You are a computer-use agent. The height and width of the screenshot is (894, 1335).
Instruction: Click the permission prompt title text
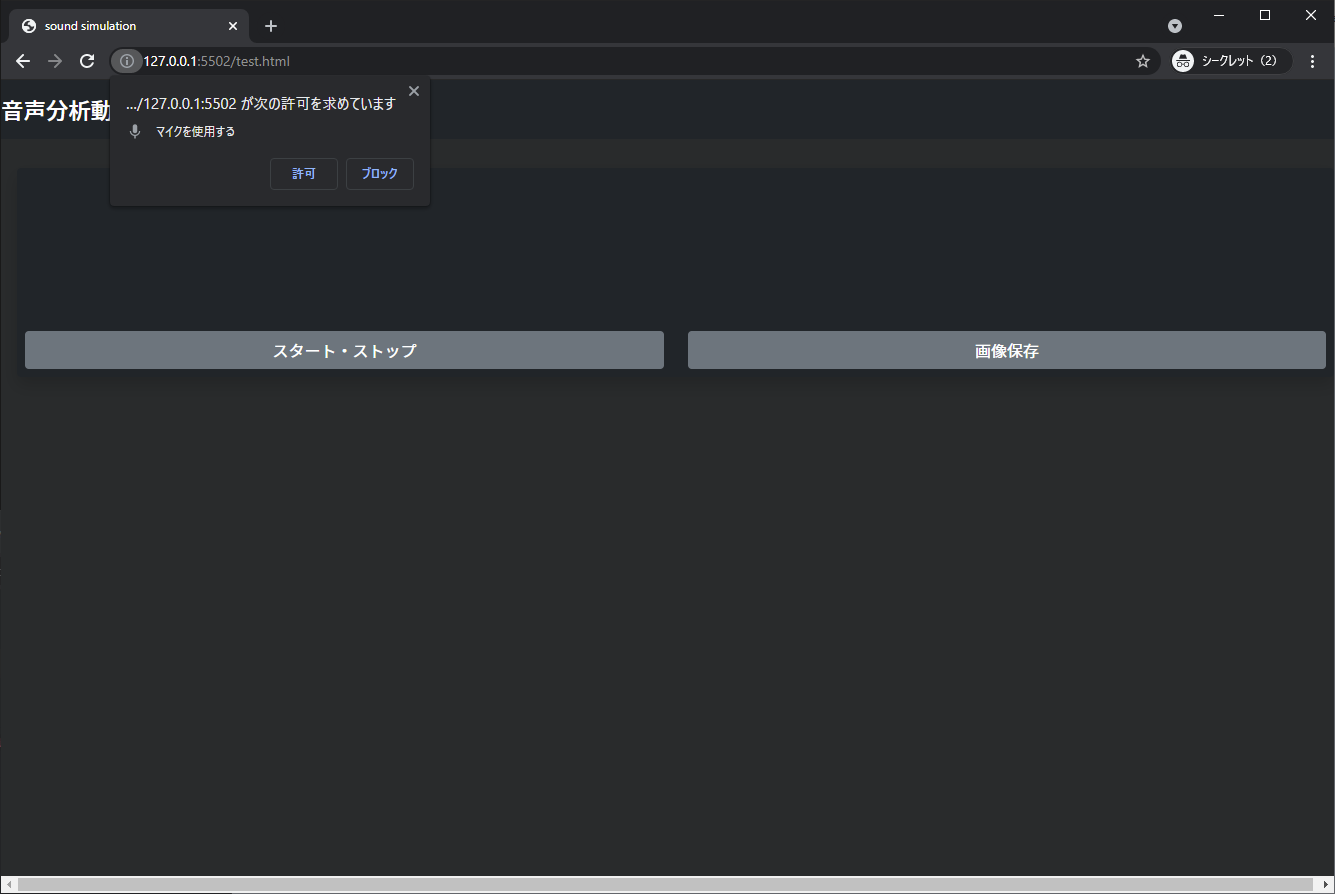tap(261, 103)
